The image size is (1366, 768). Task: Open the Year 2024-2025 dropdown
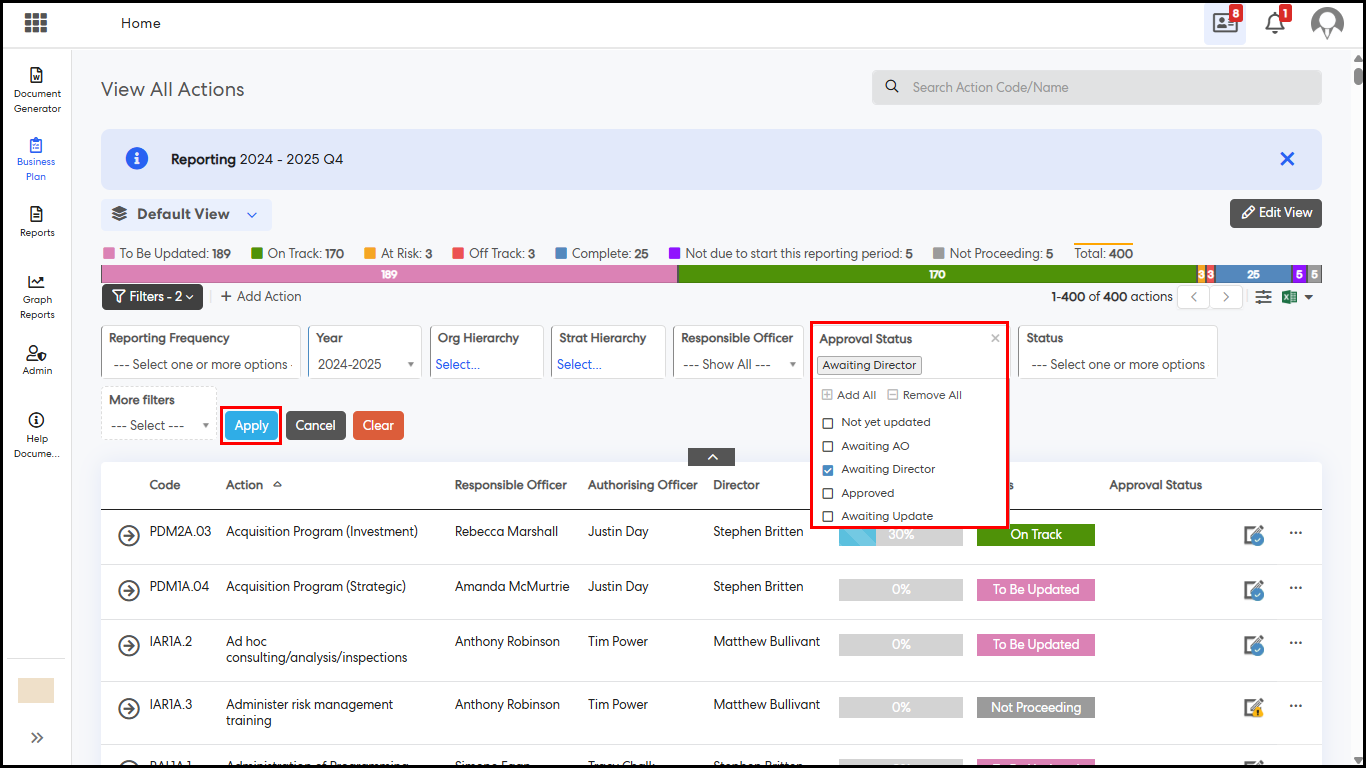coord(365,365)
